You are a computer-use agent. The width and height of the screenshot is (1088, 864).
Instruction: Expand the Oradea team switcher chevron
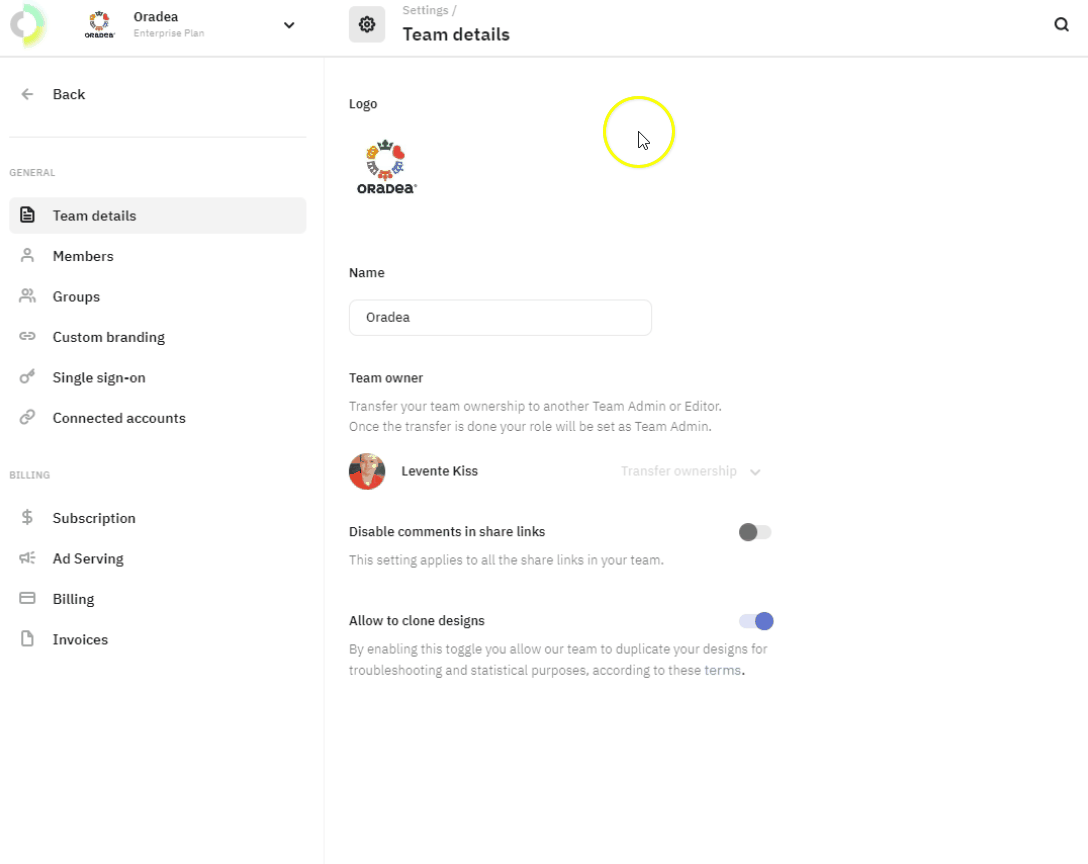(289, 26)
